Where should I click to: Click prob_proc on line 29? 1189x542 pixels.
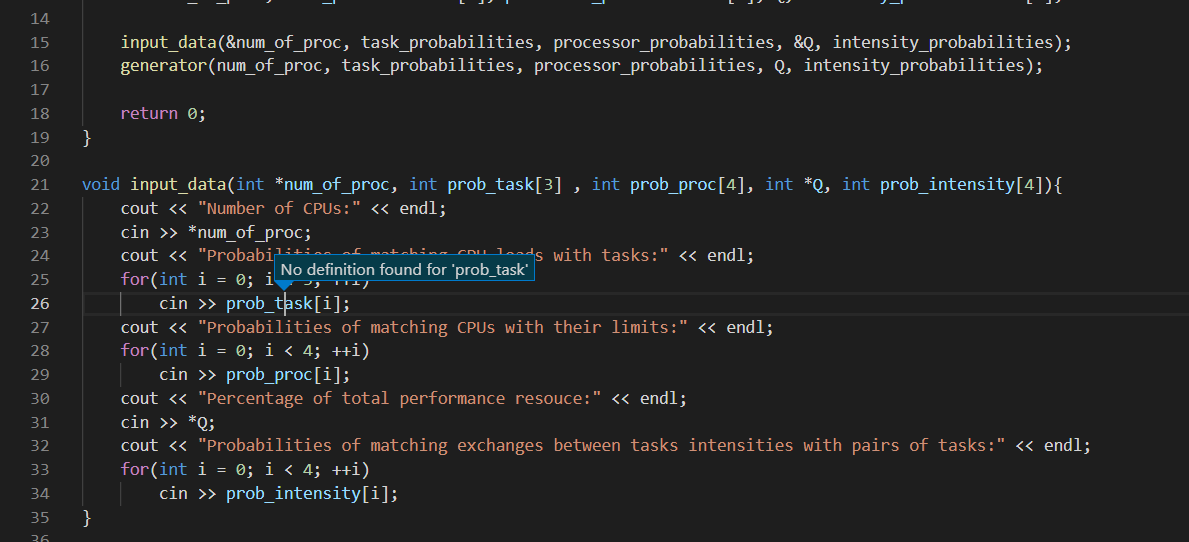269,374
